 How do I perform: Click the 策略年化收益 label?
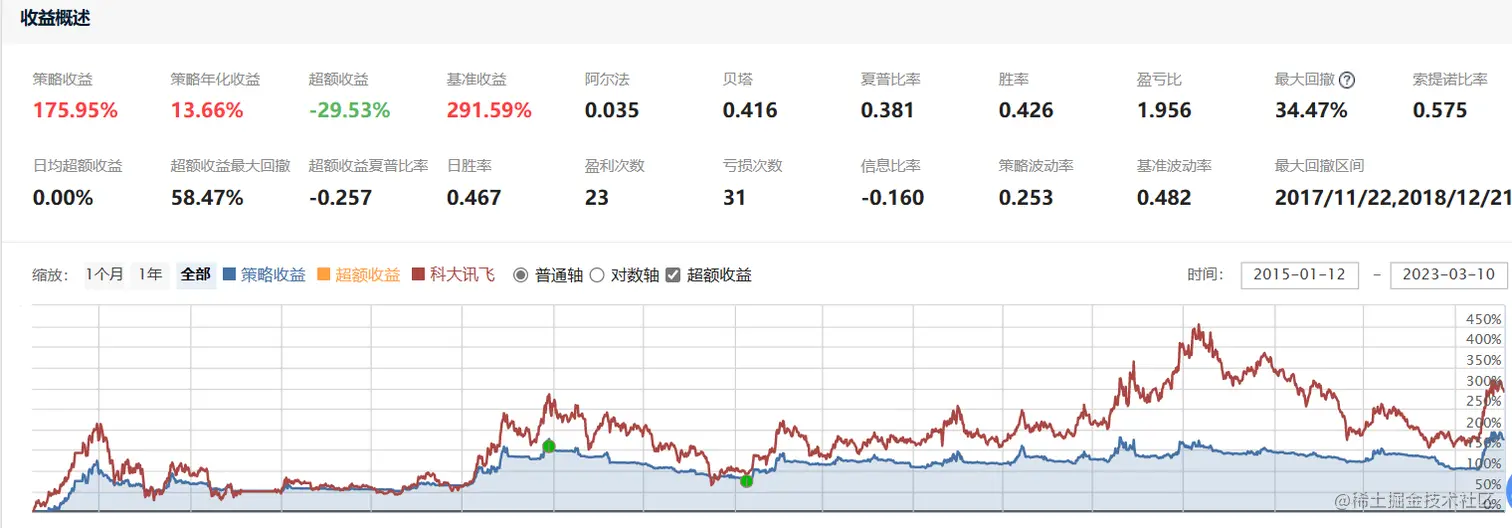tap(215, 79)
